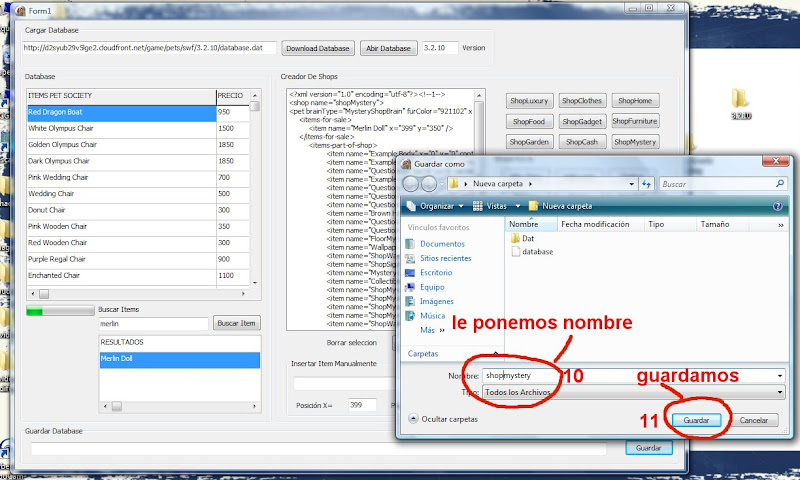
Task: Open Imágenes in favorite links
Action: (x=436, y=301)
